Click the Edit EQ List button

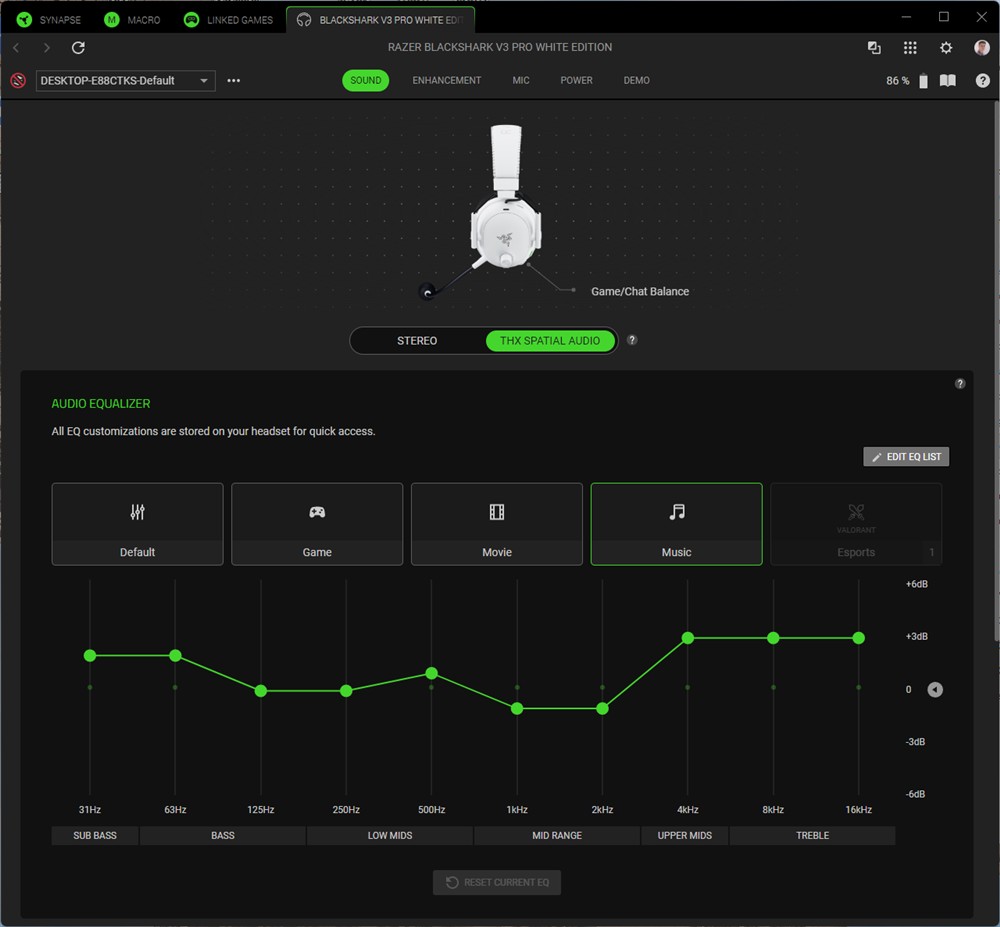tap(906, 457)
